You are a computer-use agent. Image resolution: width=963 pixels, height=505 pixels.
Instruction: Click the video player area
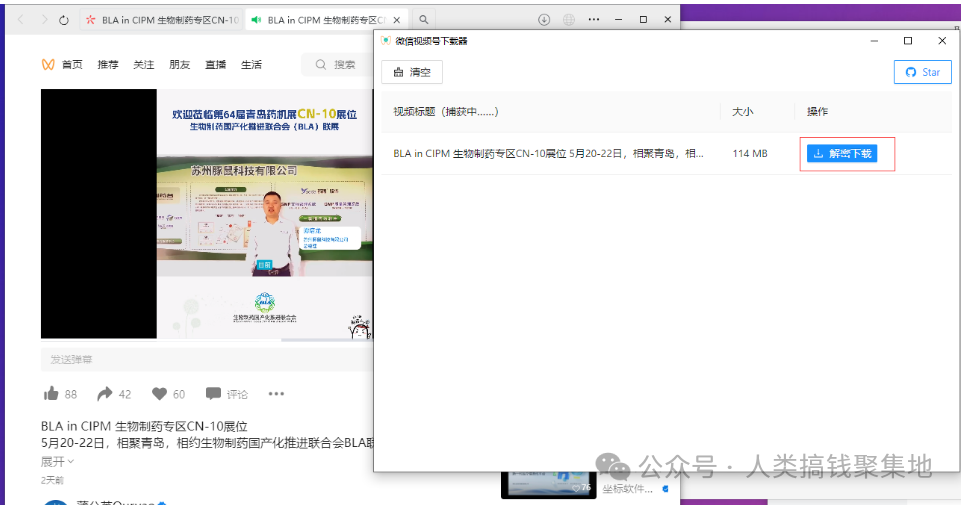click(x=207, y=213)
